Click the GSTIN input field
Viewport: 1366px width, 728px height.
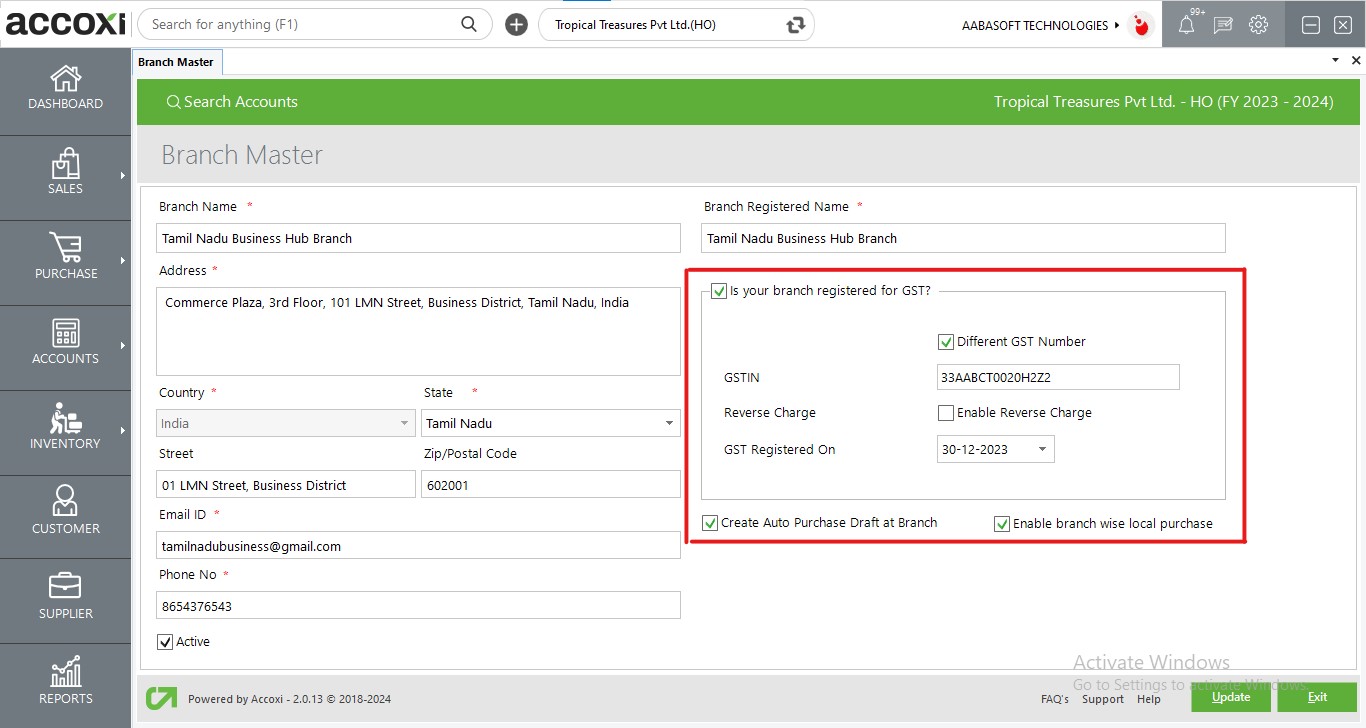1057,378
